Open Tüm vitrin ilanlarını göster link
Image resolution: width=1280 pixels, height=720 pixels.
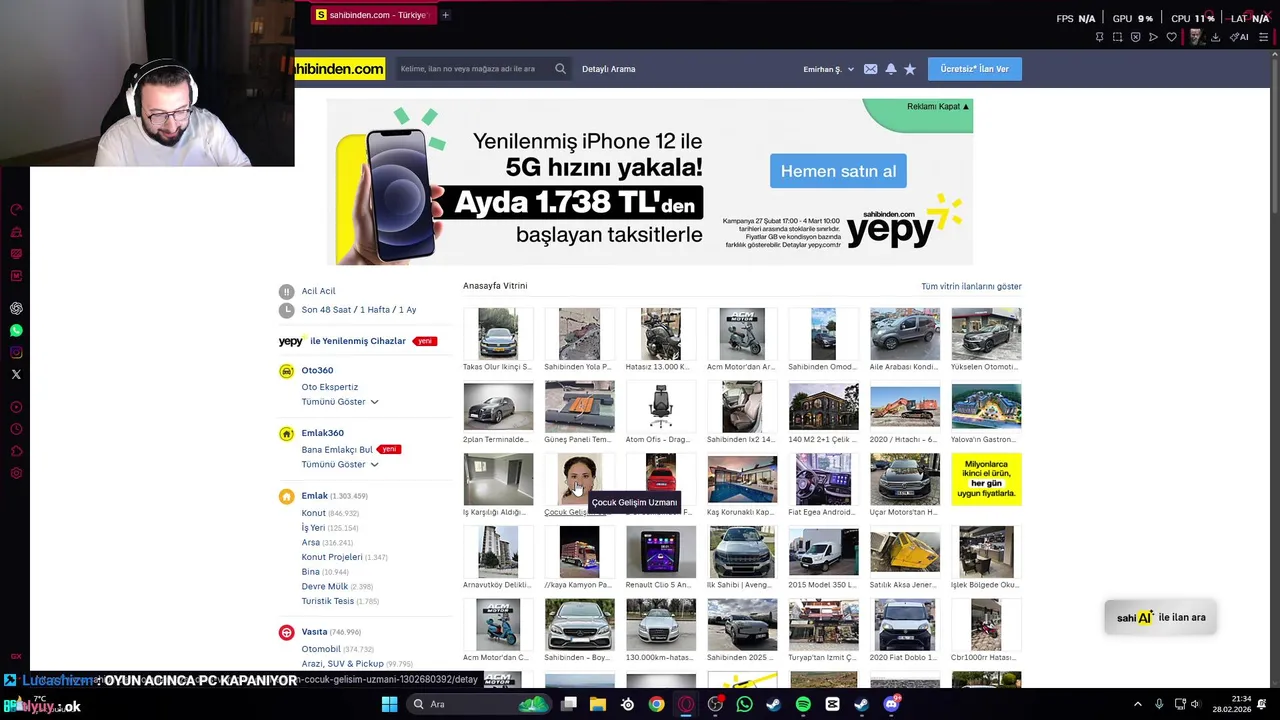click(971, 286)
